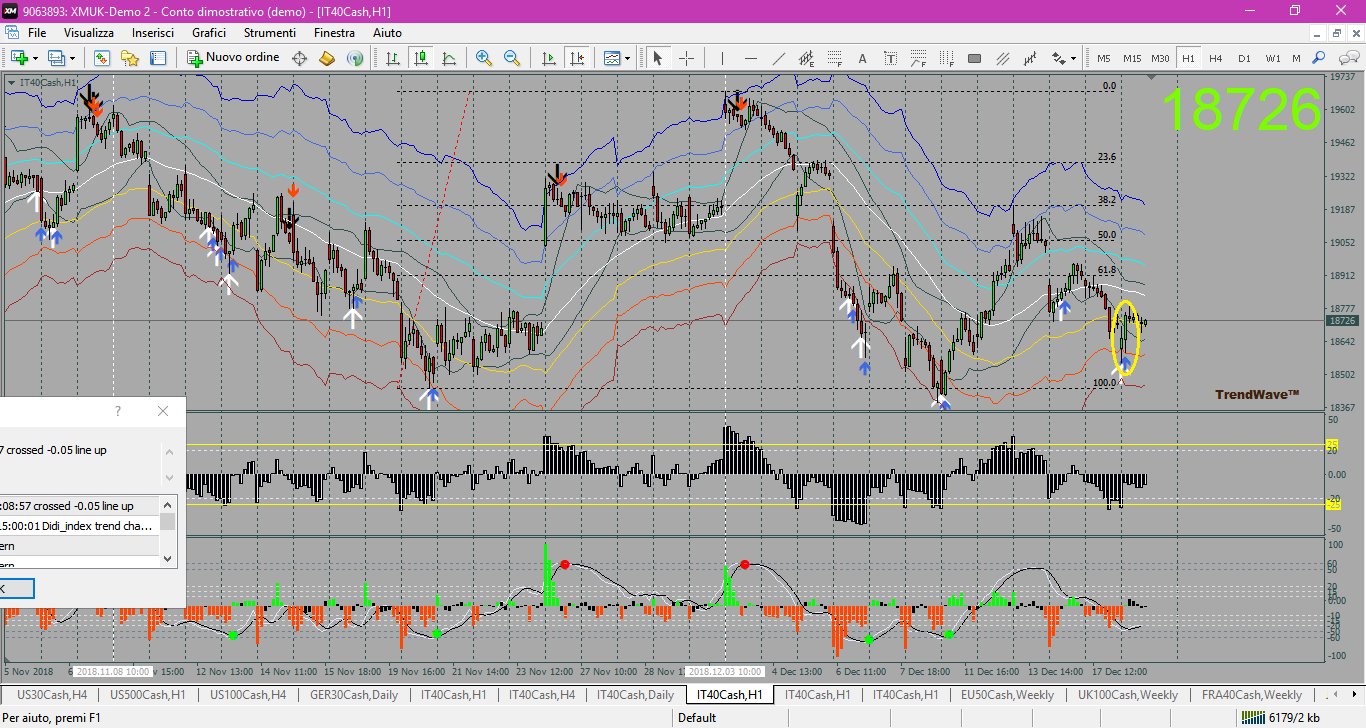Screen dimensions: 1366x728
Task: Draw a vertical line
Action: pos(722,58)
